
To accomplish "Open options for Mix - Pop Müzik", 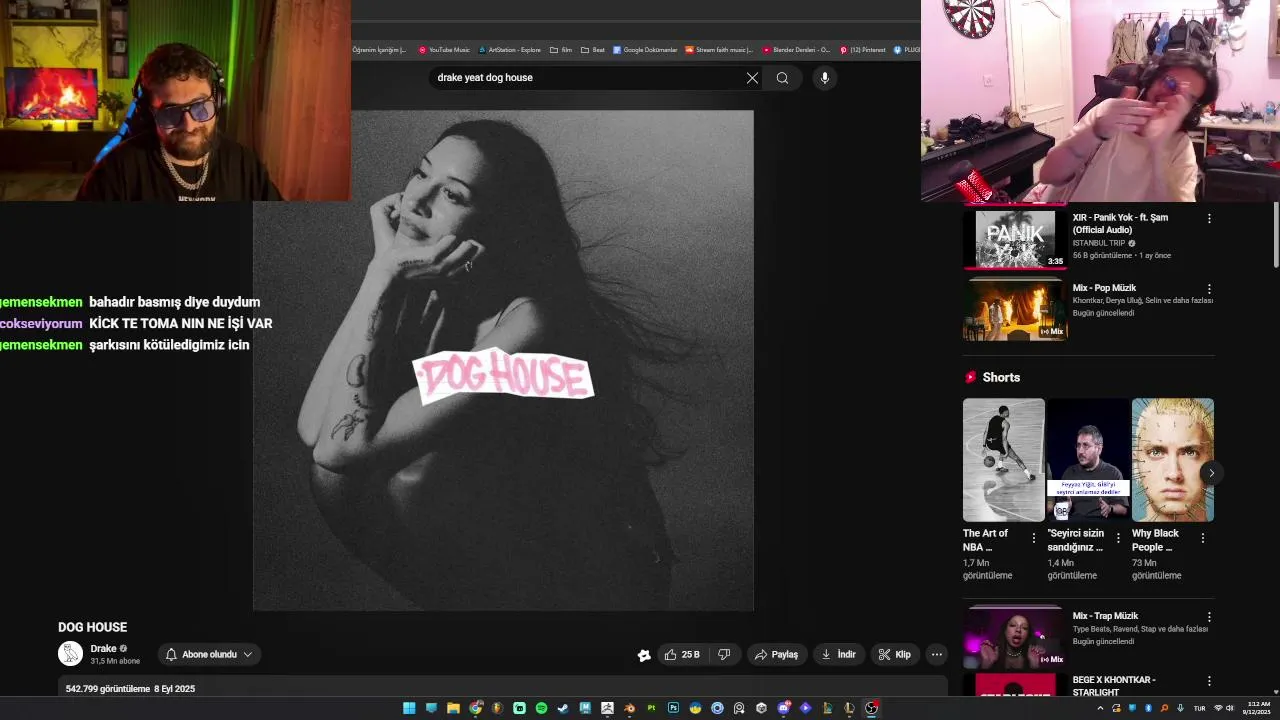I will point(1209,289).
